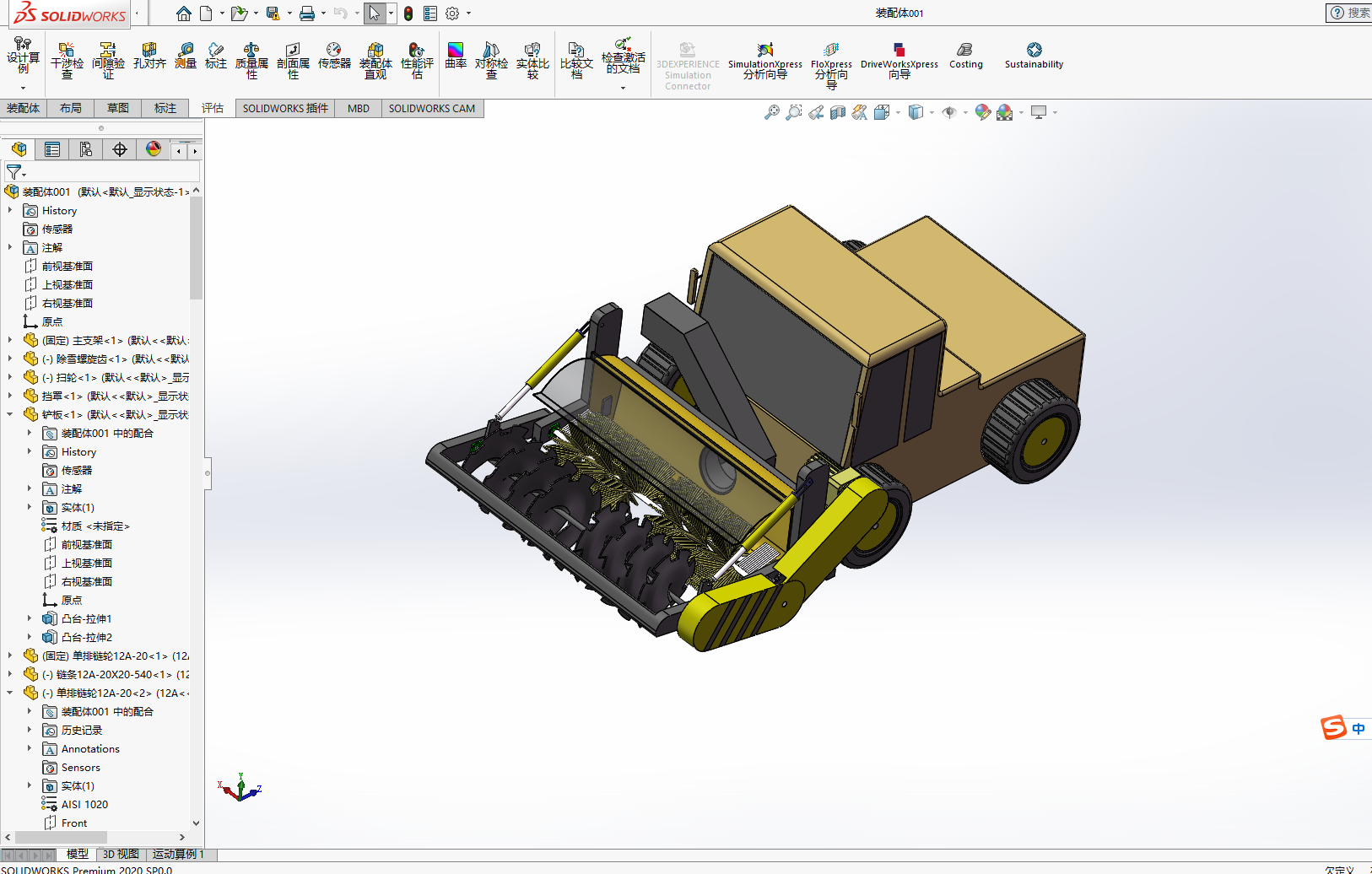Click the 搜索 search help box
Image resolution: width=1372 pixels, height=874 pixels.
(1349, 13)
